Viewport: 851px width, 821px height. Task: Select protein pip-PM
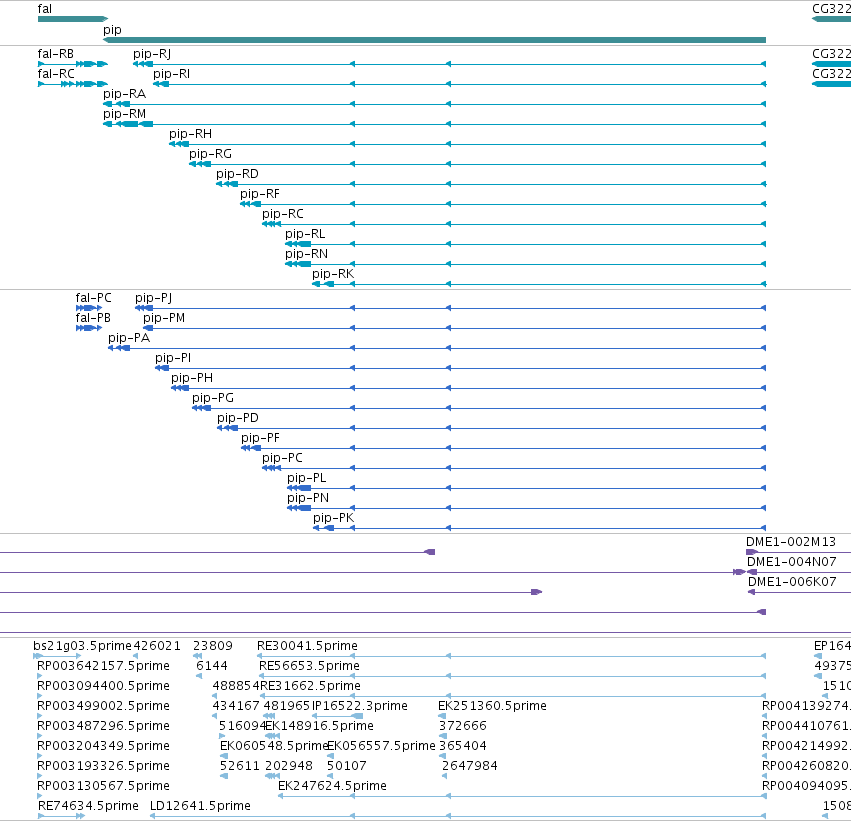click(164, 318)
